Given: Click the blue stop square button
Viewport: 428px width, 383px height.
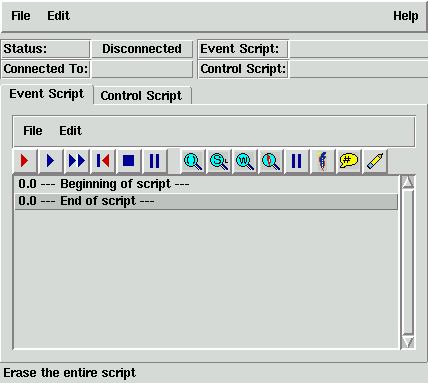Looking at the screenshot, I should click(129, 161).
